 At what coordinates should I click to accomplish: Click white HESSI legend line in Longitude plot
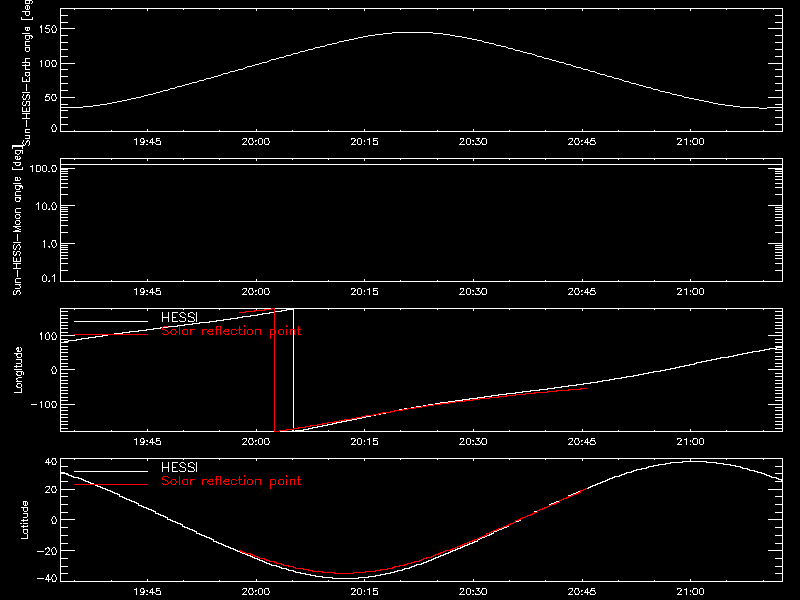click(x=111, y=321)
